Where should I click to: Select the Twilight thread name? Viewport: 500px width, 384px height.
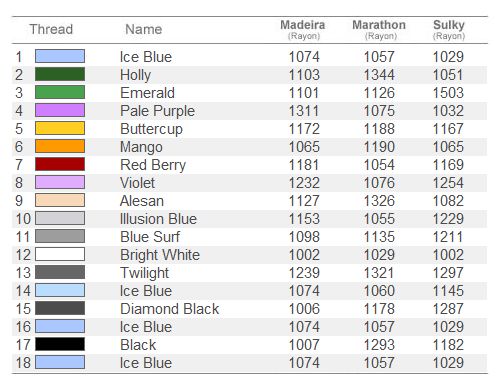click(145, 273)
